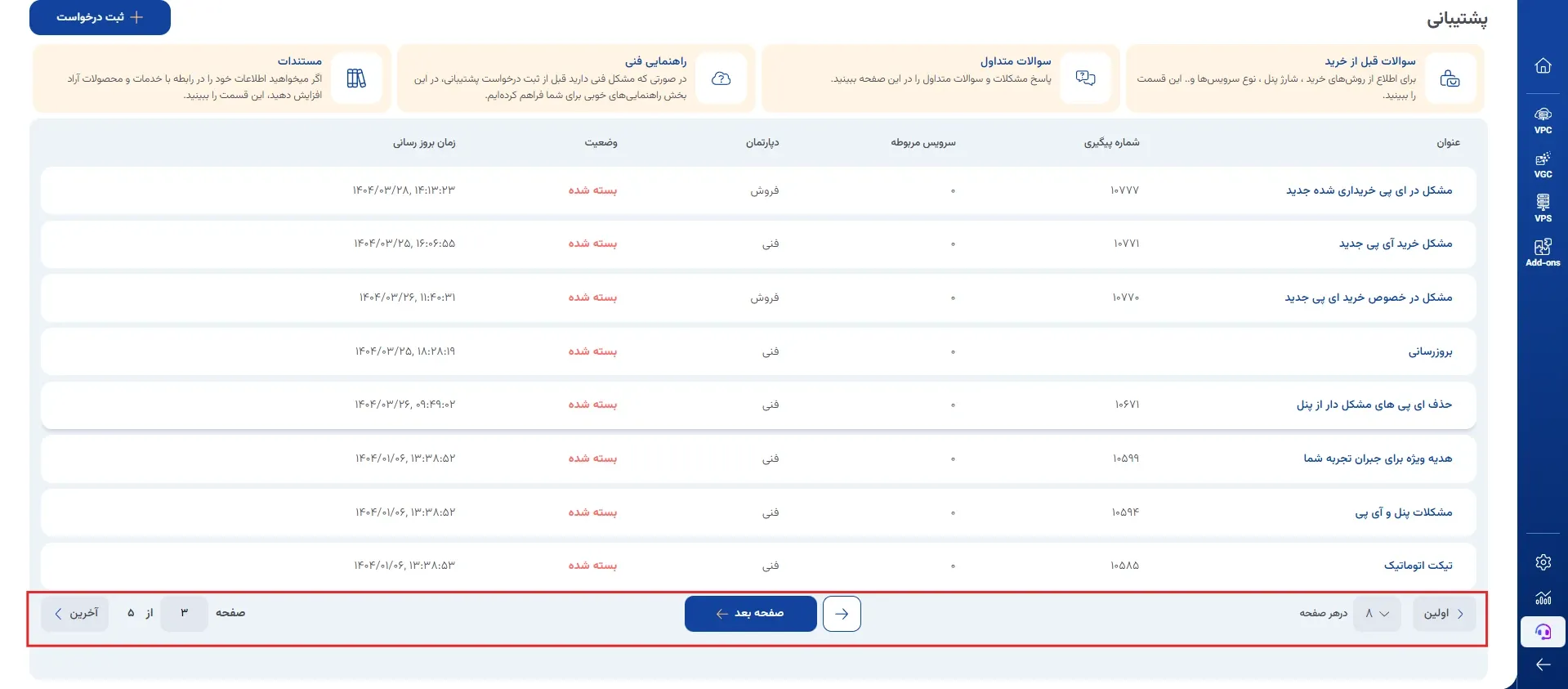Click the دپارتمان column header

point(762,143)
